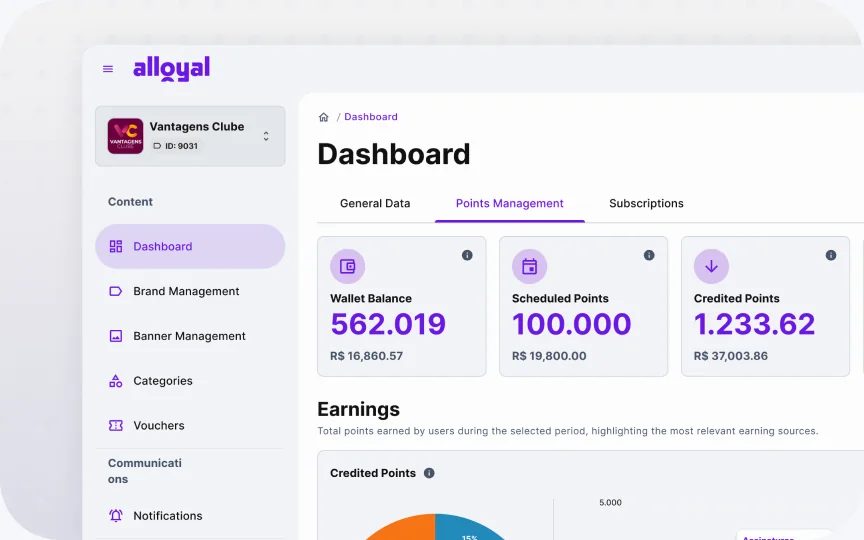Screen dimensions: 864x540
Task: Open Dashboard in the sidebar
Action: click(190, 246)
